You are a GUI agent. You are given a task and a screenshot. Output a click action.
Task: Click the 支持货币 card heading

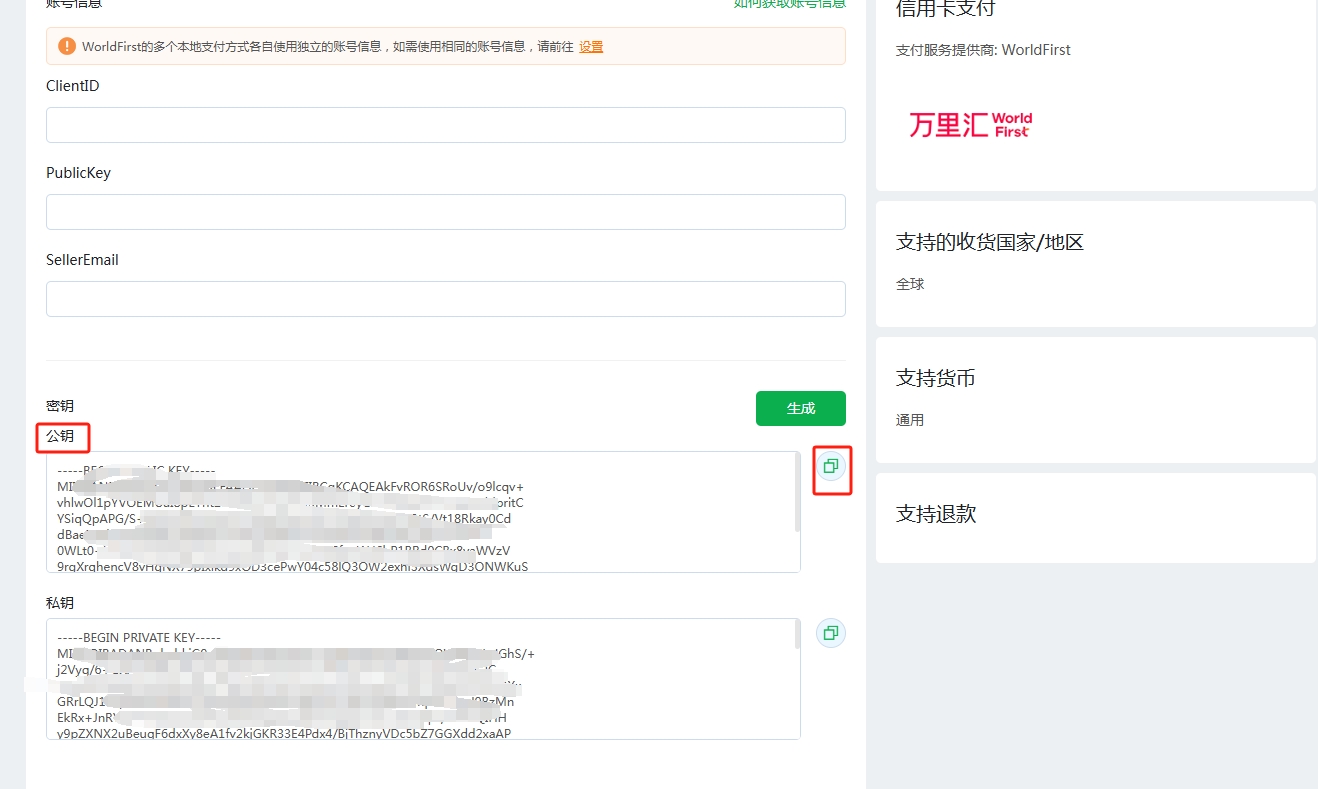(935, 378)
